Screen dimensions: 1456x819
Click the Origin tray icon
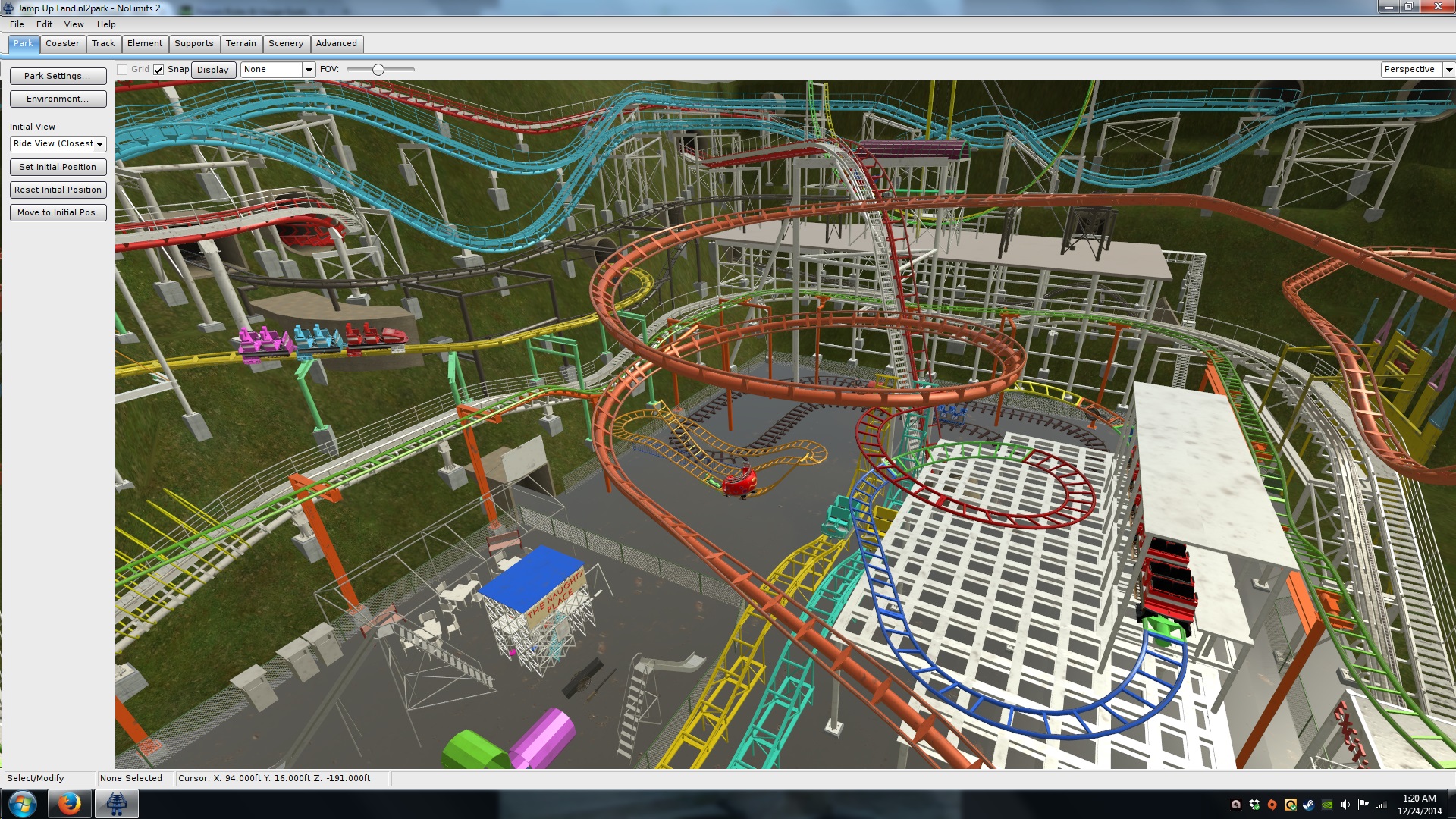[x=1272, y=805]
